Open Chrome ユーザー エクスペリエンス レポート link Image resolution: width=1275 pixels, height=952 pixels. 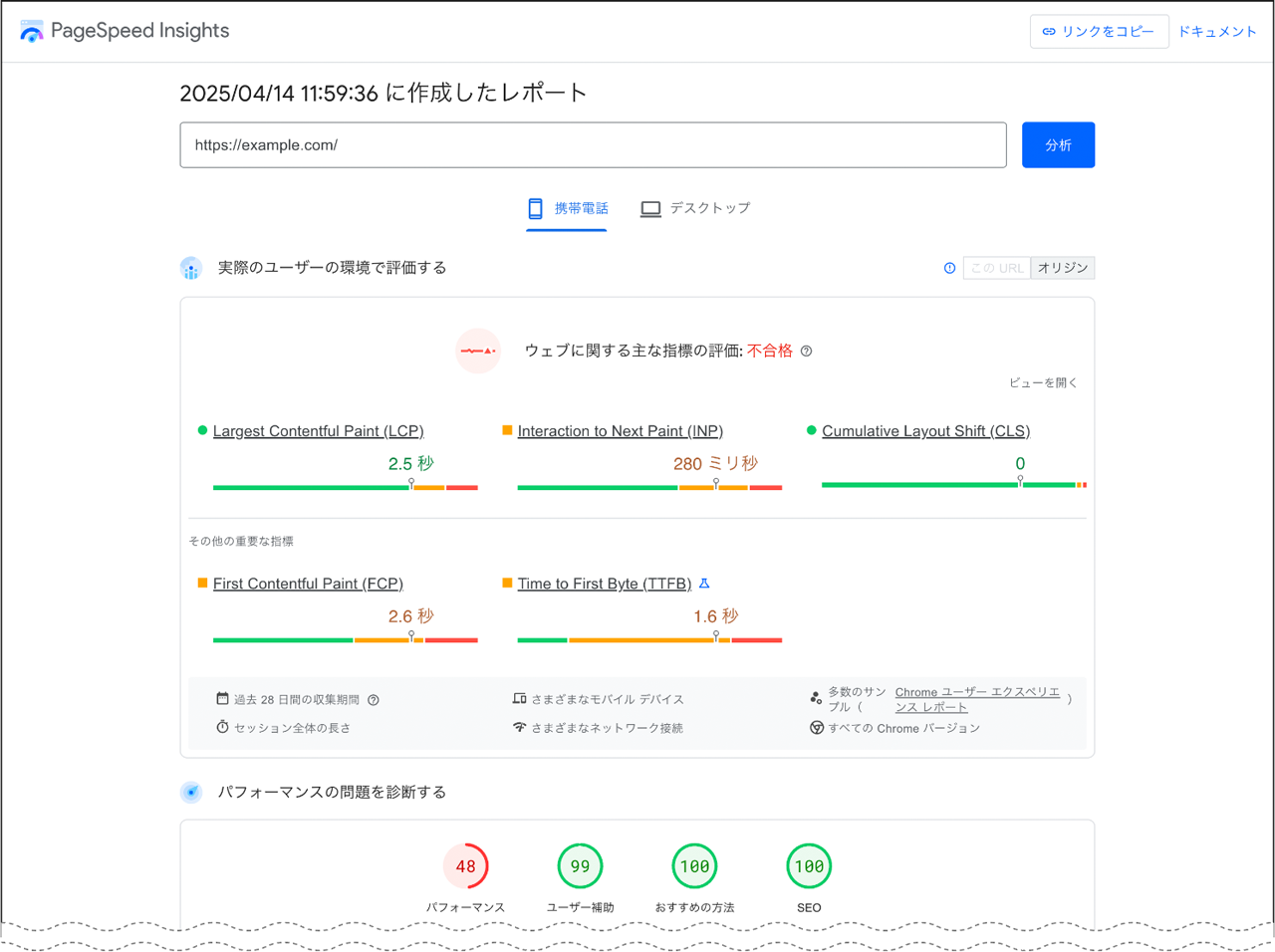point(977,699)
